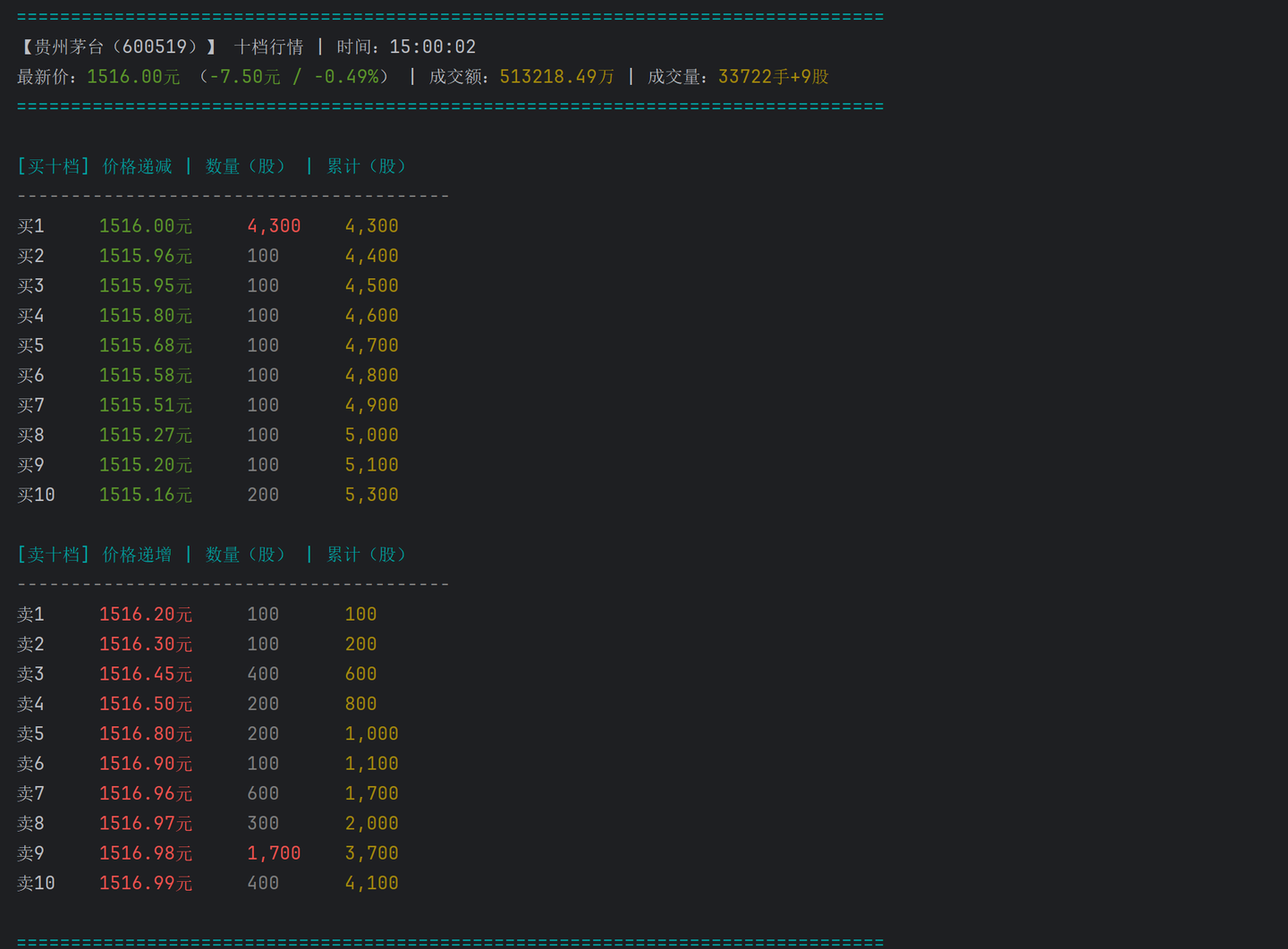Click the price change text -7.50元 / -0.49%

point(294,77)
